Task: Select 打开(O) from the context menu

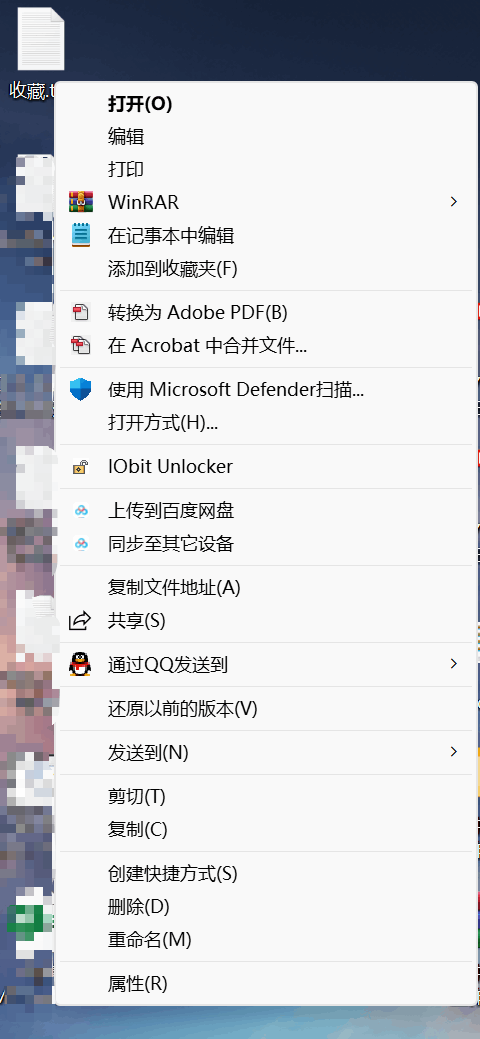Action: point(141,104)
